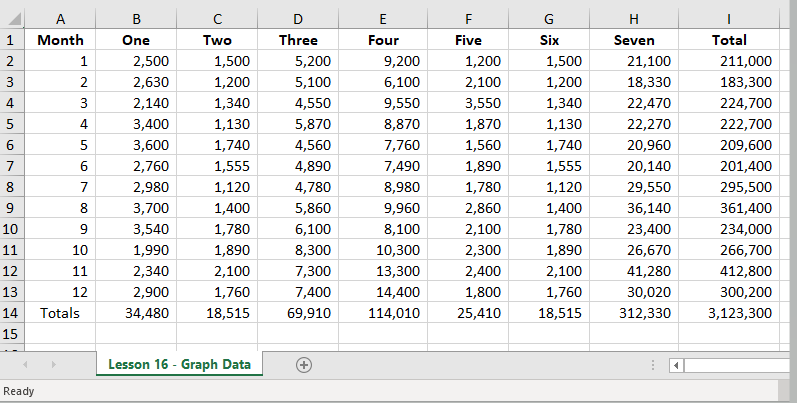
Task: Select cell containing 3,550
Action: tap(468, 103)
